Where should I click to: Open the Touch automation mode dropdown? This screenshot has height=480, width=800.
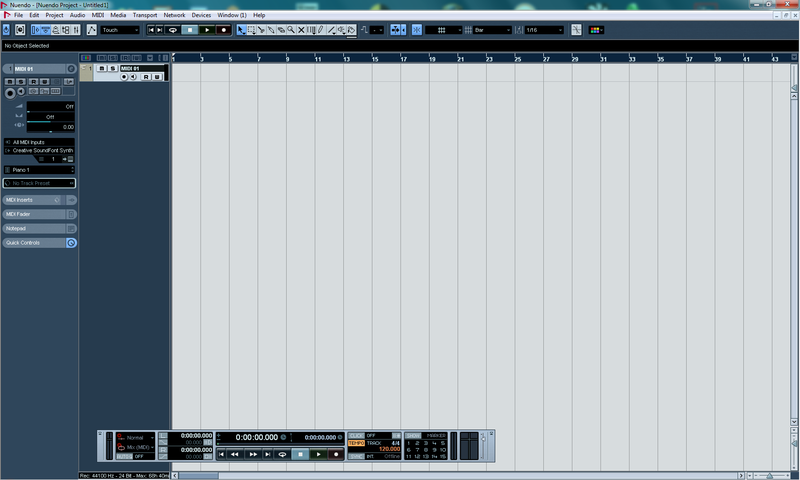(120, 30)
